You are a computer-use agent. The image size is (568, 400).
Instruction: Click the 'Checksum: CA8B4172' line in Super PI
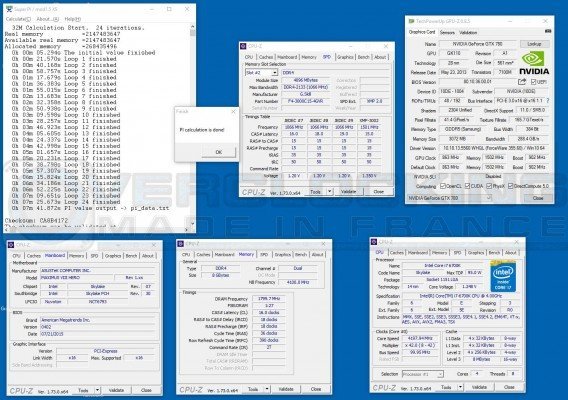[36, 220]
